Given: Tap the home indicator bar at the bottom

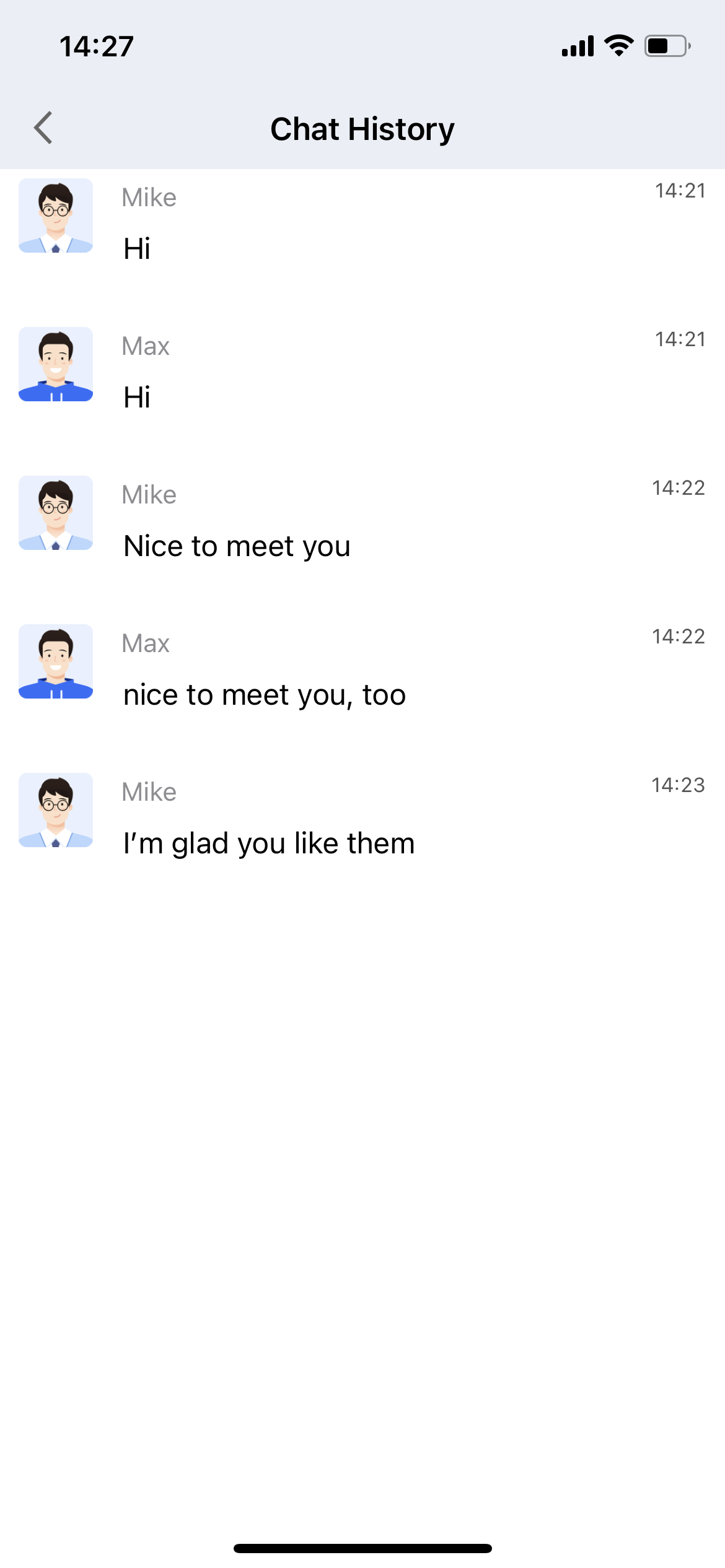Looking at the screenshot, I should (x=362, y=1548).
